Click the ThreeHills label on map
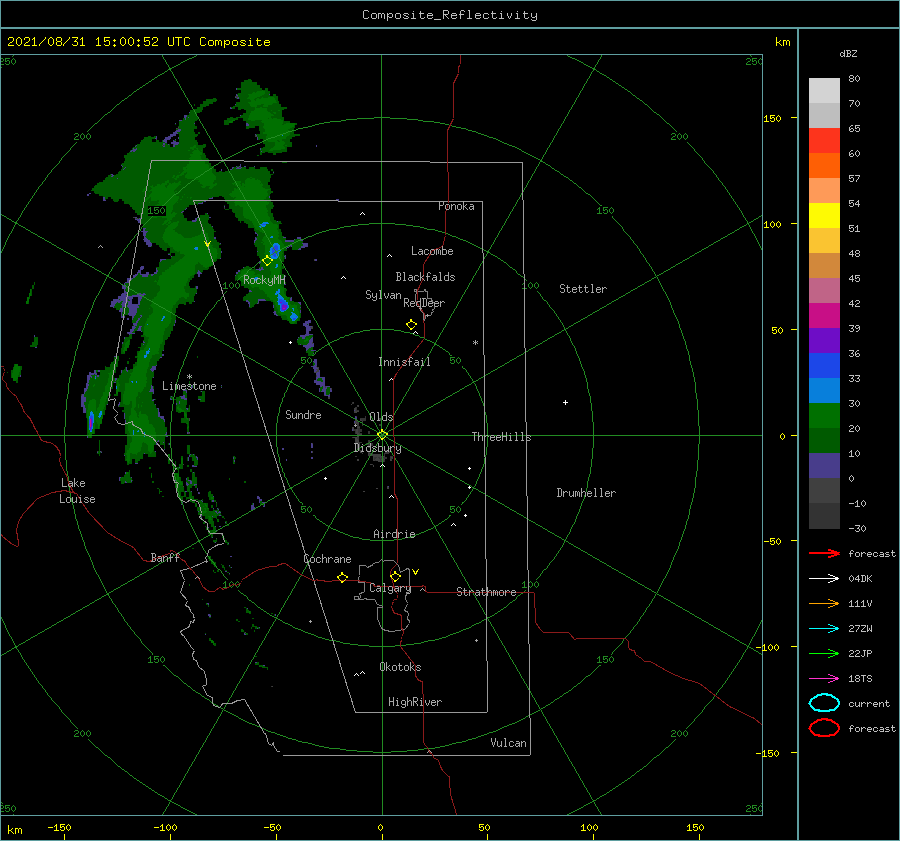900x841 pixels. click(x=502, y=437)
